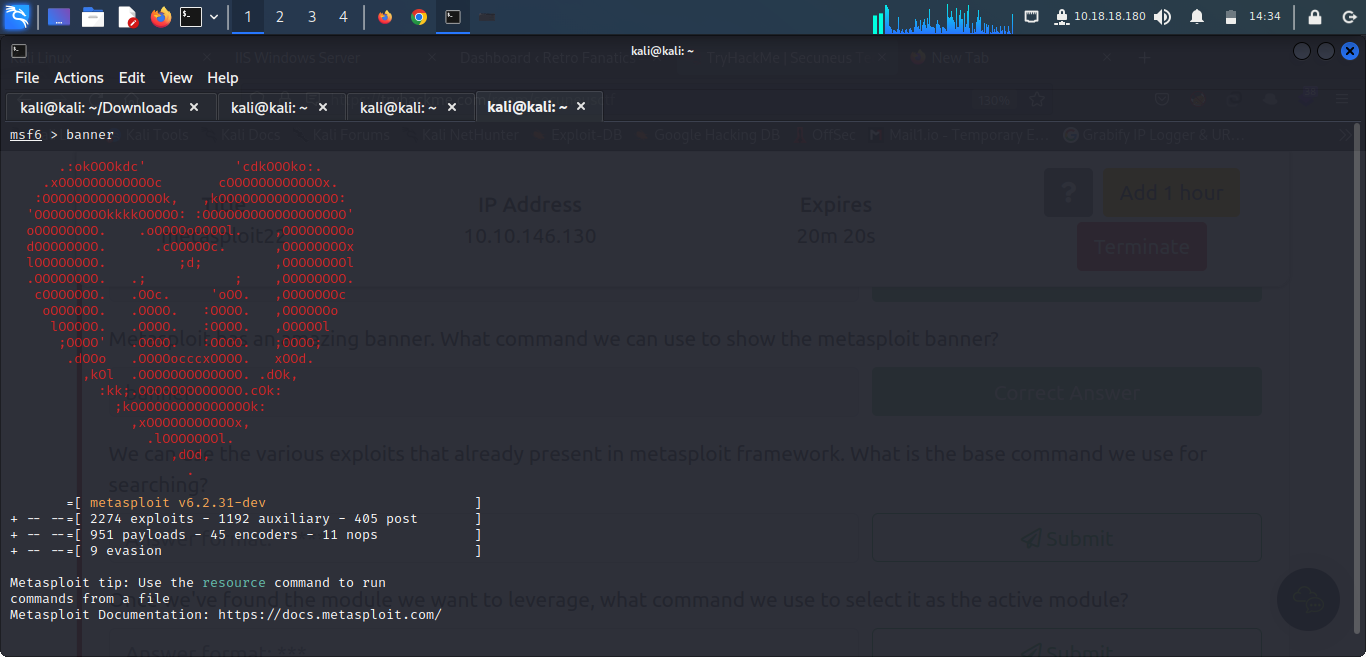Switch to the second kali@kali: ~ tab
This screenshot has width=1366, height=657.
pos(281,107)
